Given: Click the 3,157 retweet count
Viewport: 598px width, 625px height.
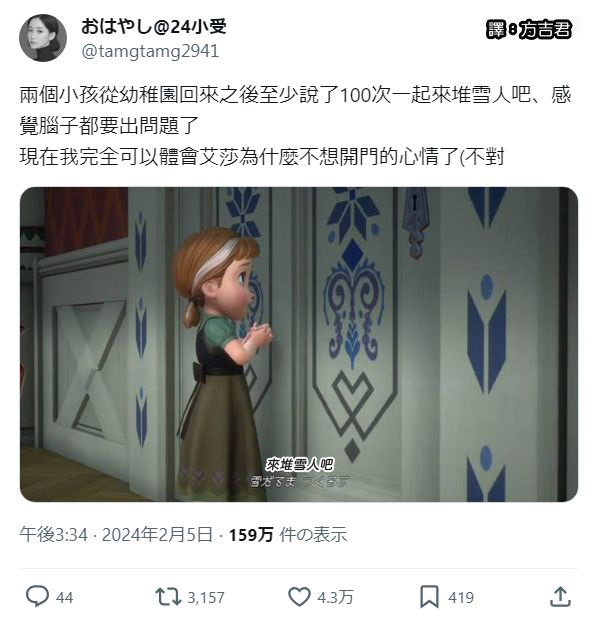Looking at the screenshot, I should pyautogui.click(x=206, y=597).
